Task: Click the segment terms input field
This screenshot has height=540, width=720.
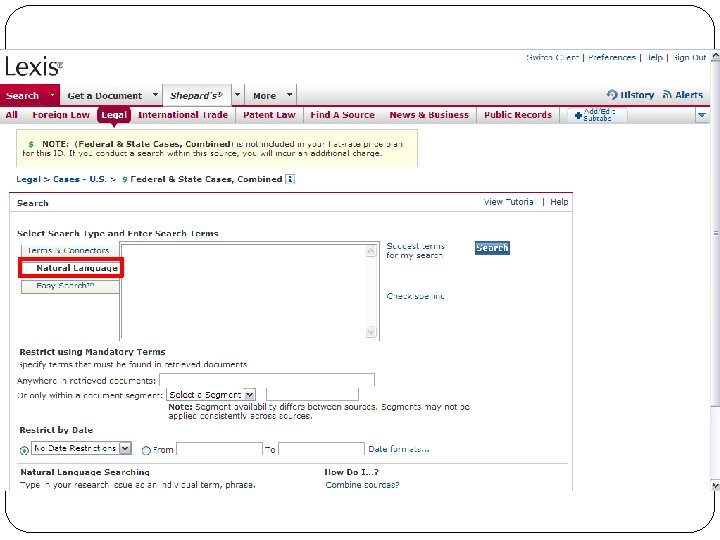Action: click(312, 394)
